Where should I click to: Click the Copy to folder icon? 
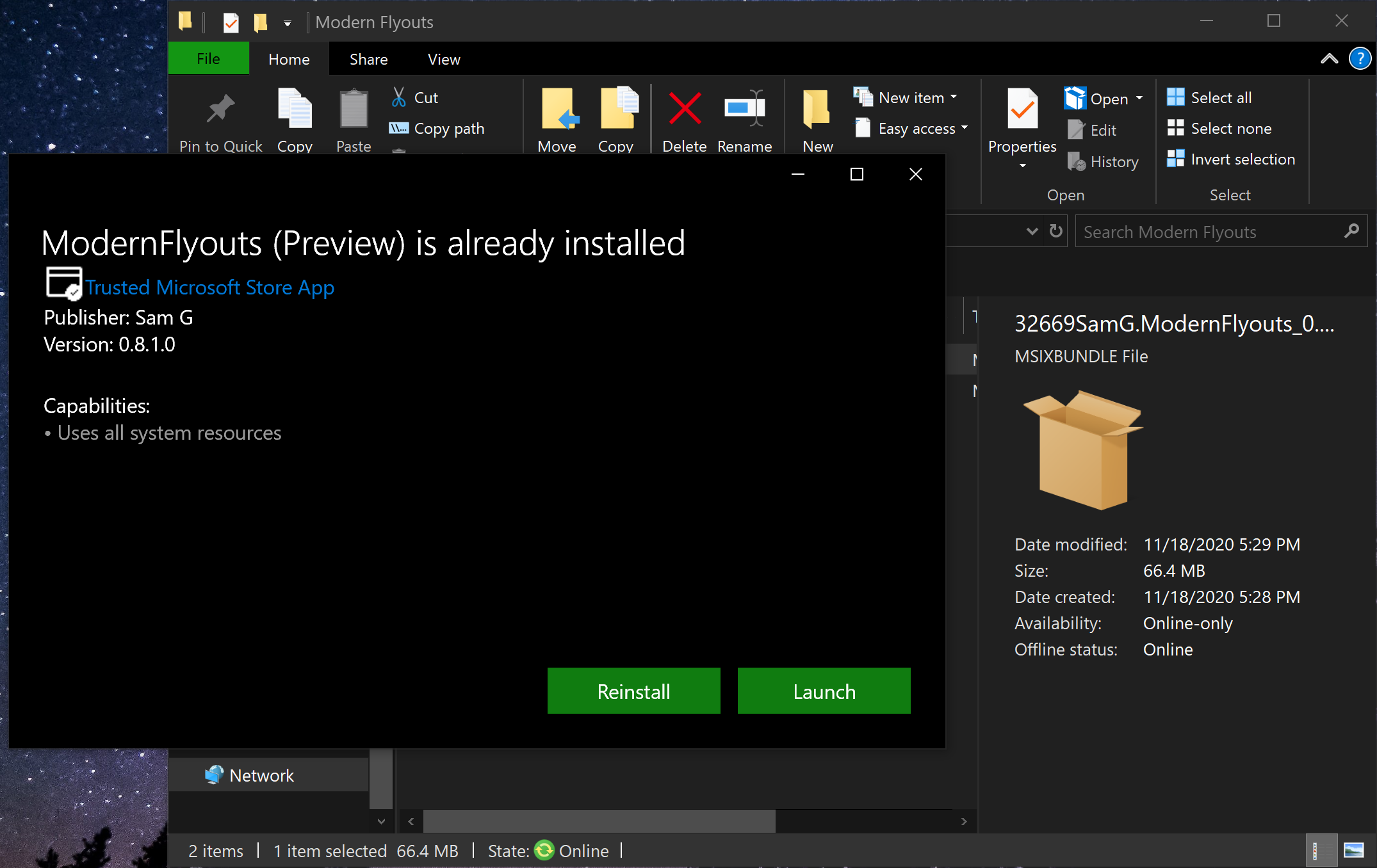tap(619, 108)
